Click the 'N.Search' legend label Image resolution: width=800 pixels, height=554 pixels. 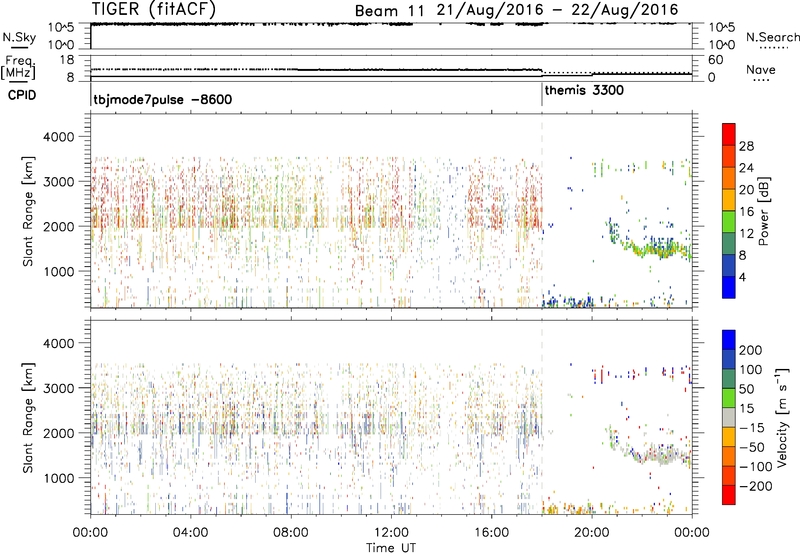click(772, 37)
